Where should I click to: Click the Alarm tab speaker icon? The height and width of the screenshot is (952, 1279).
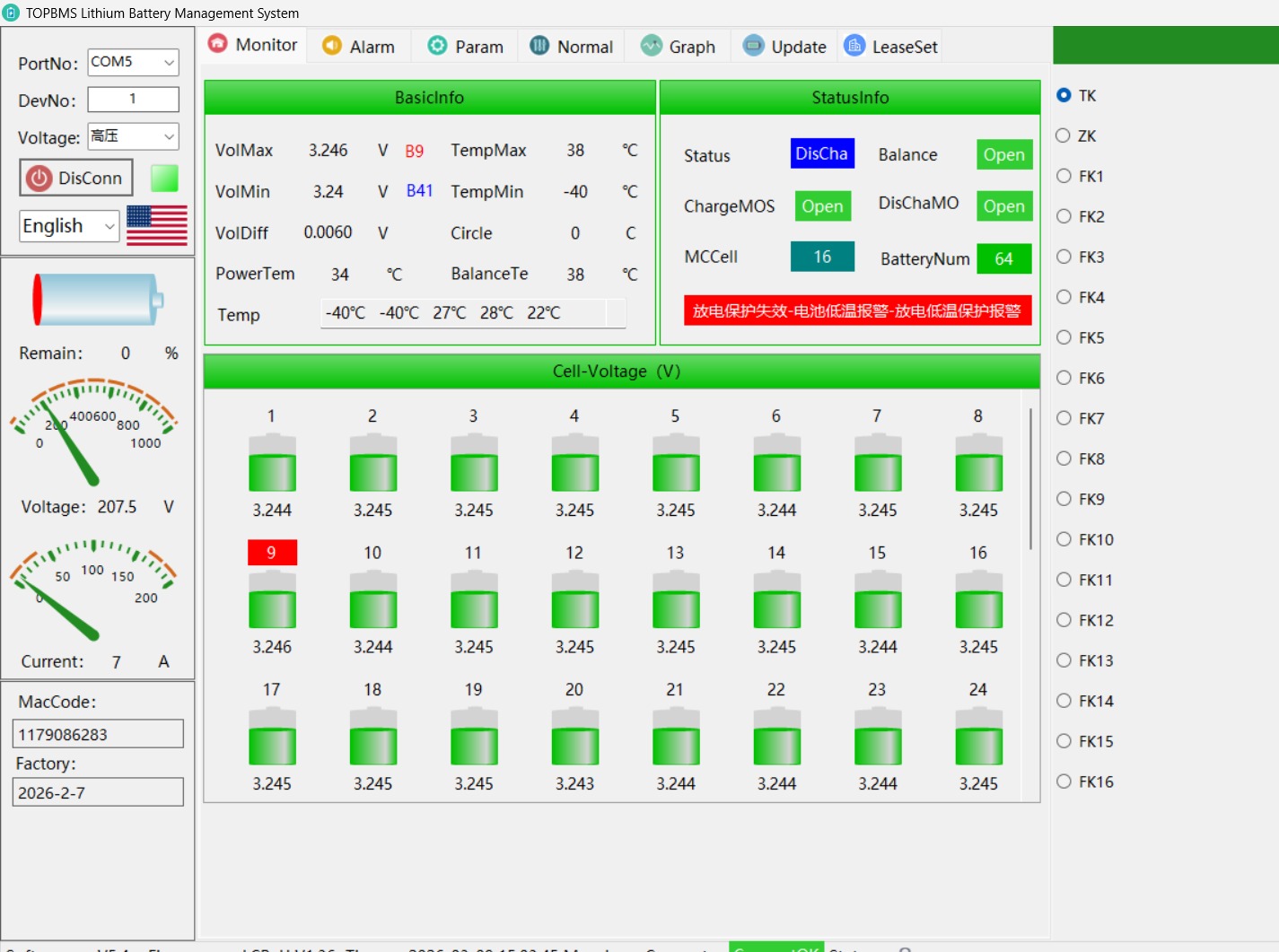(x=332, y=46)
